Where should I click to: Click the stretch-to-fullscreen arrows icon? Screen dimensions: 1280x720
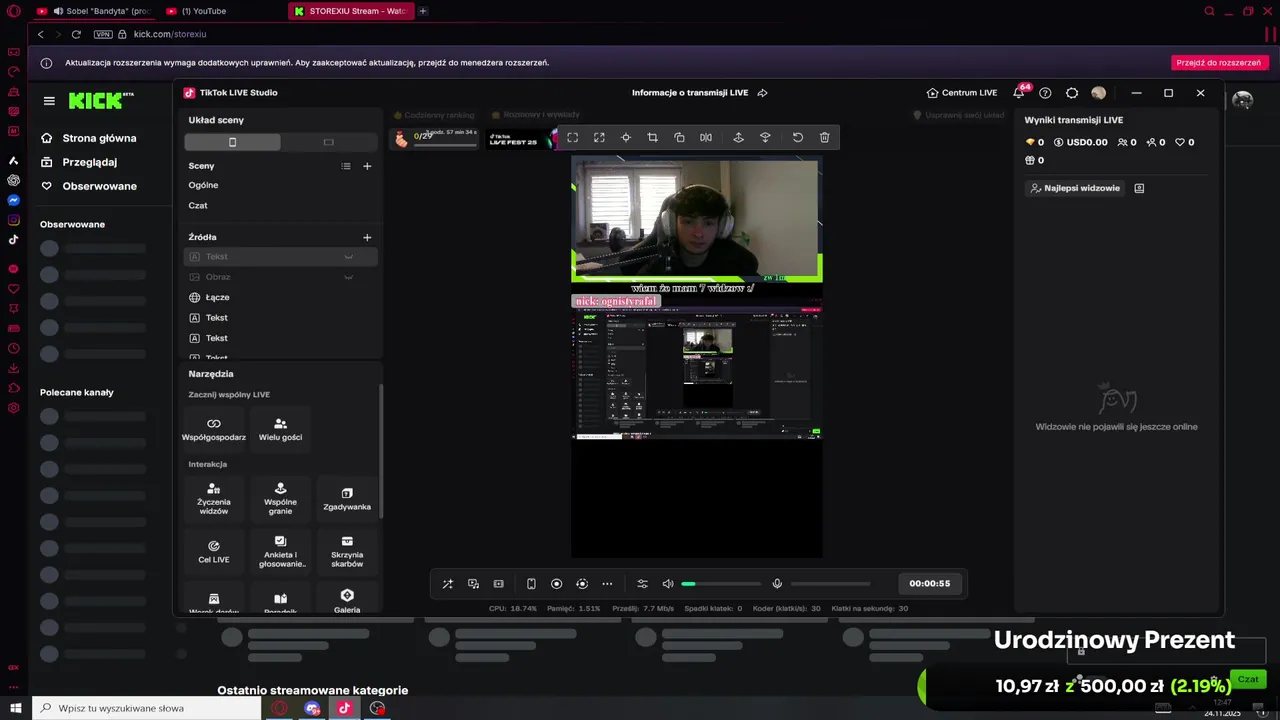[599, 138]
